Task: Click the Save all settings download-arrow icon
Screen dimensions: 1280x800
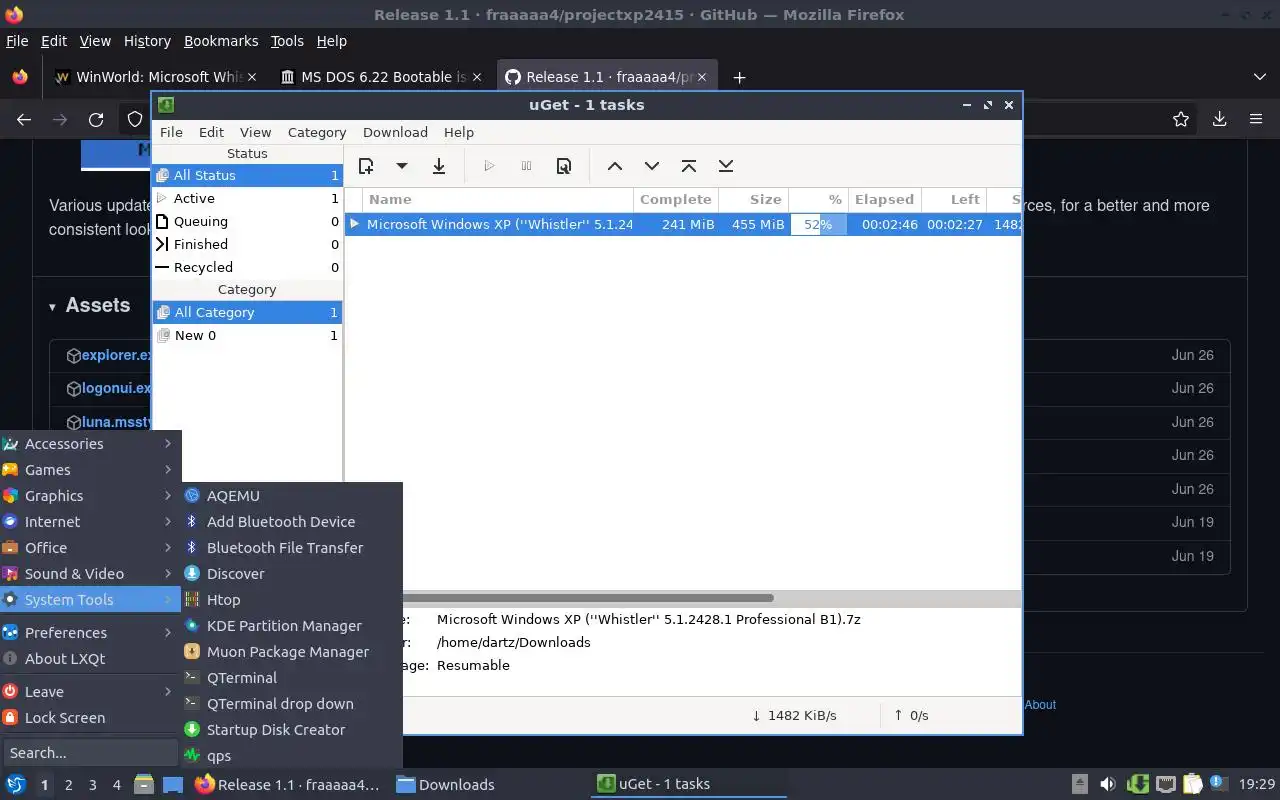Action: (439, 166)
